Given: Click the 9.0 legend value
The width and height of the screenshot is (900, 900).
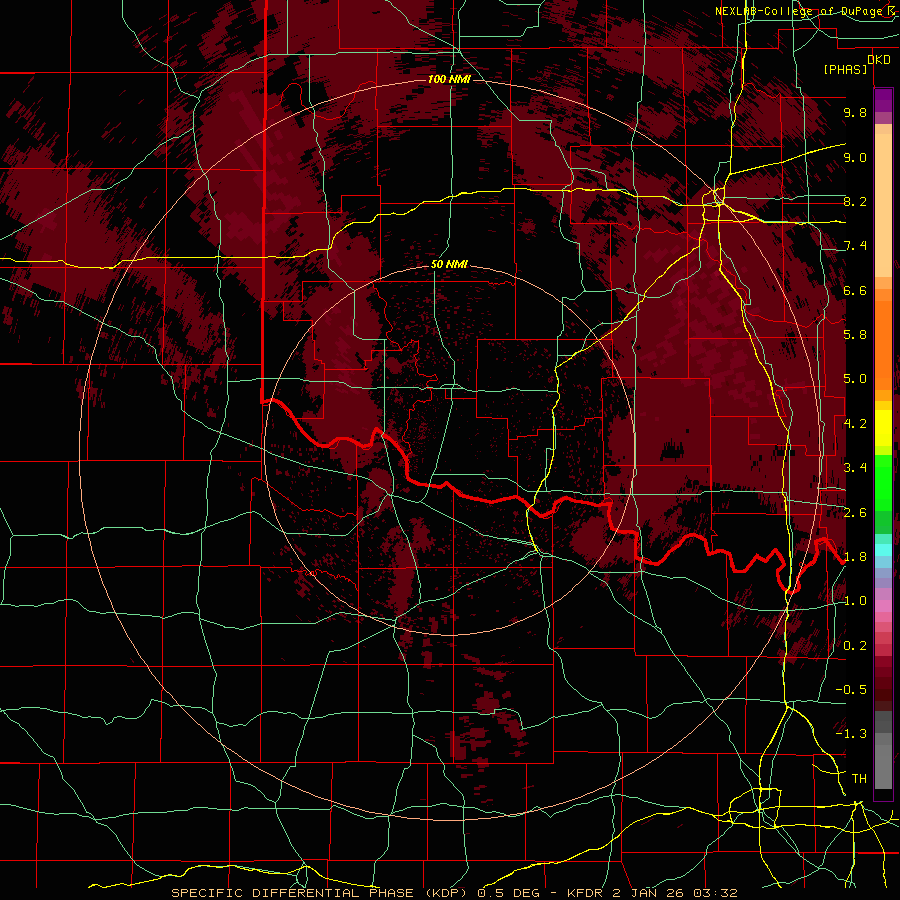Looking at the screenshot, I should 855,157.
